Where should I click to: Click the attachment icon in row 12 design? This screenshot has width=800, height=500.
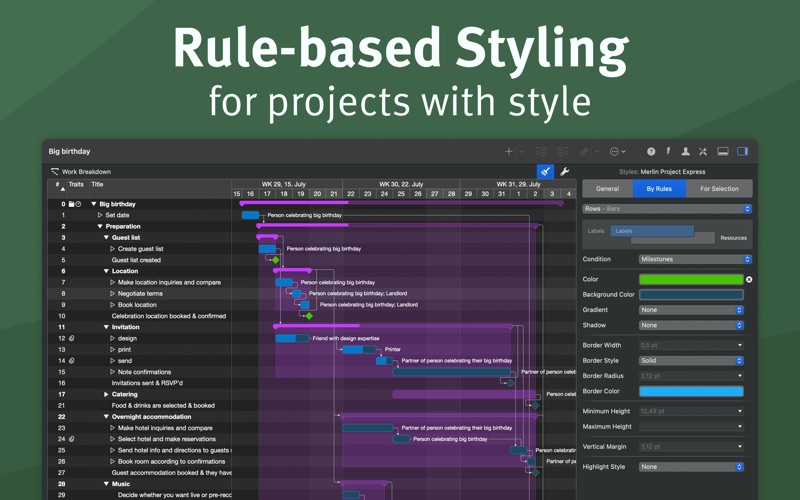click(72, 338)
